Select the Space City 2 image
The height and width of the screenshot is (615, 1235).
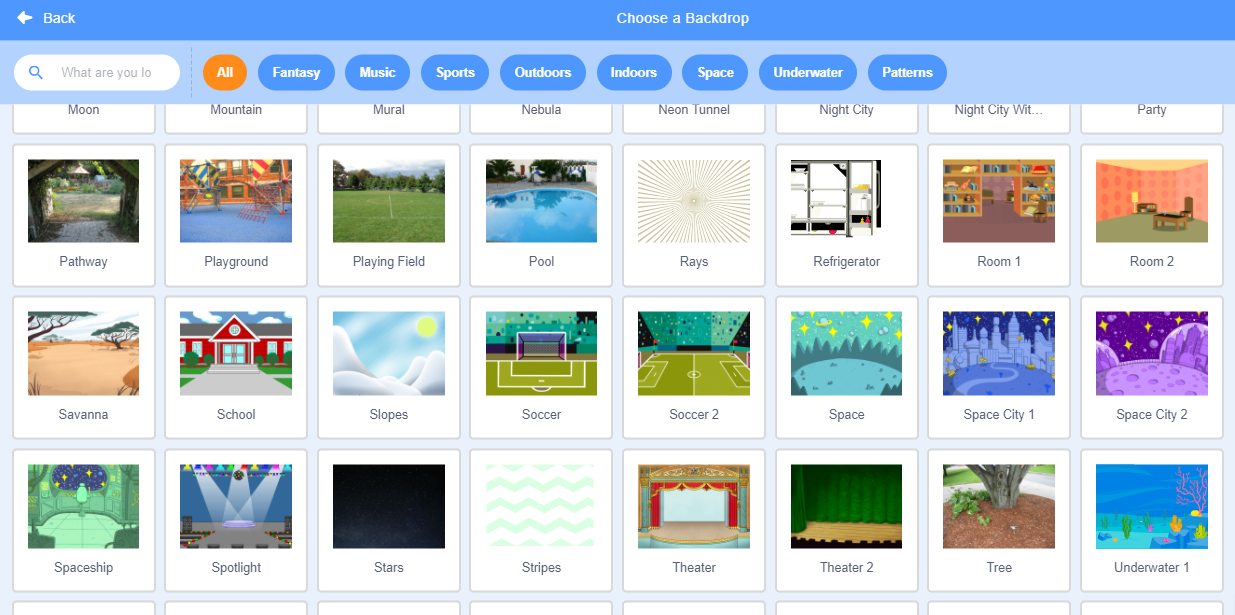(1152, 353)
